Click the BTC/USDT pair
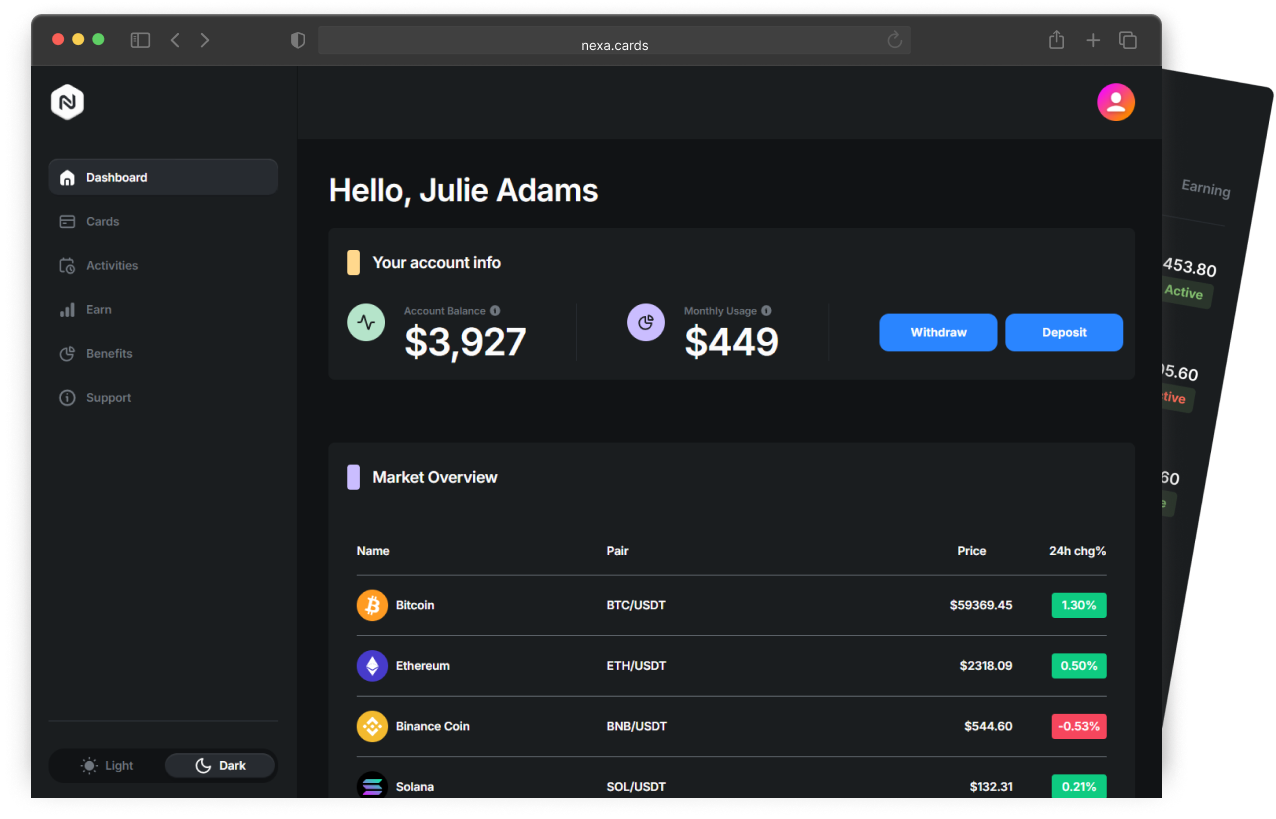 click(x=636, y=605)
